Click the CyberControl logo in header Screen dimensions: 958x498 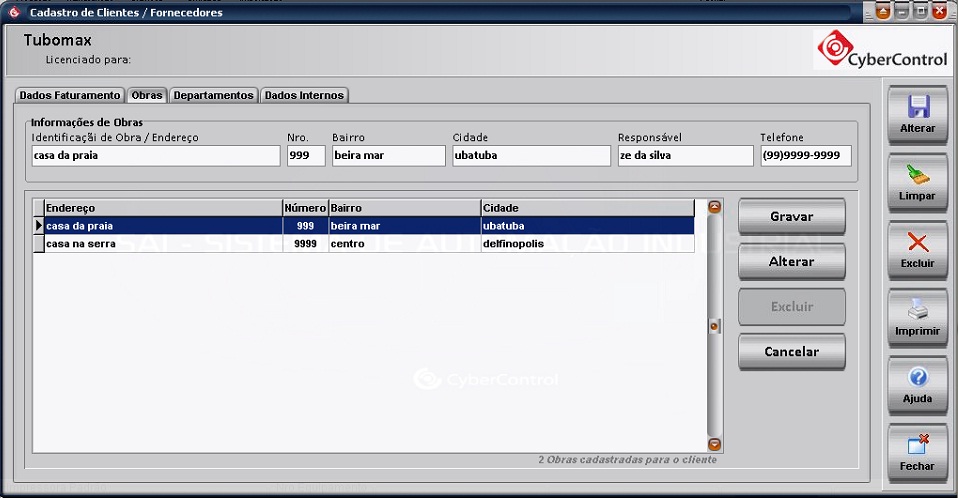(x=881, y=49)
